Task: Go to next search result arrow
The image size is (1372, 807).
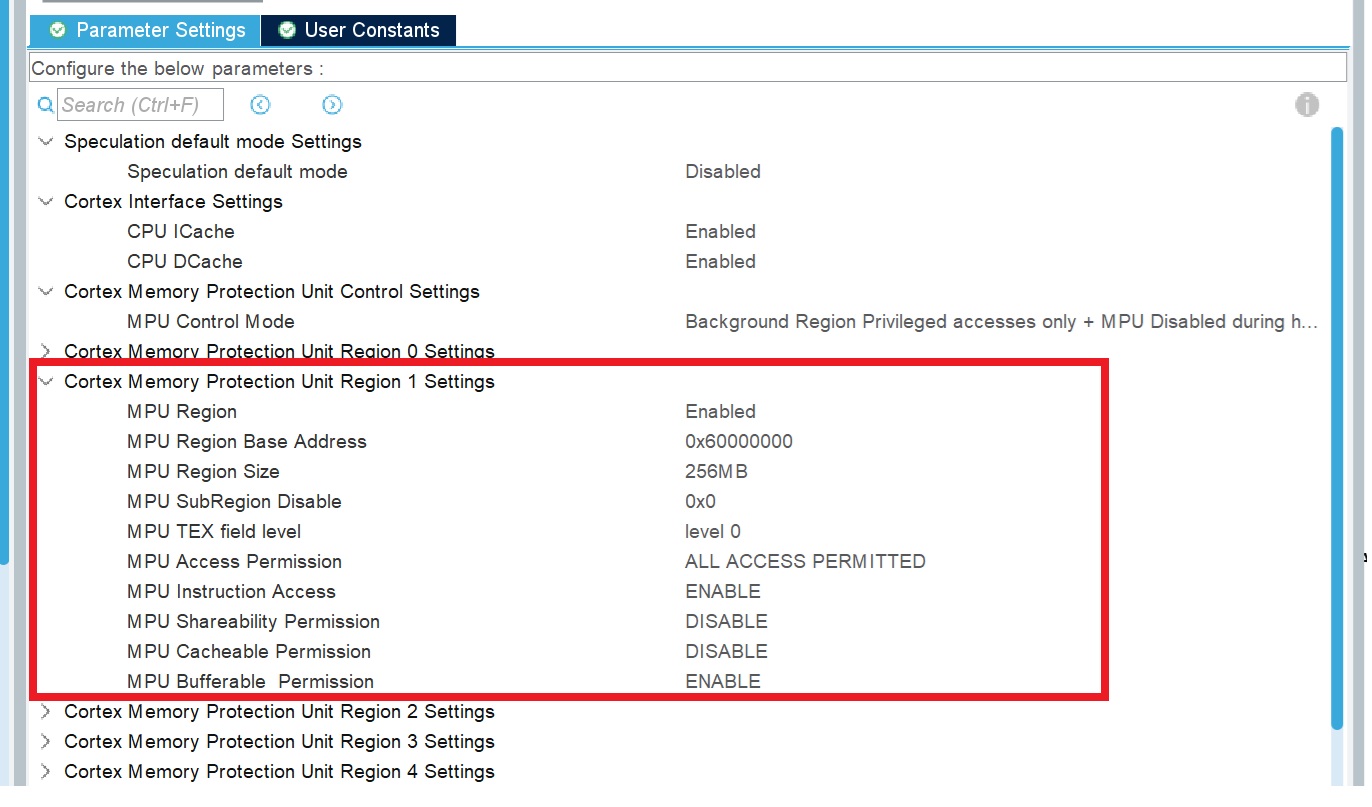Action: [x=332, y=105]
